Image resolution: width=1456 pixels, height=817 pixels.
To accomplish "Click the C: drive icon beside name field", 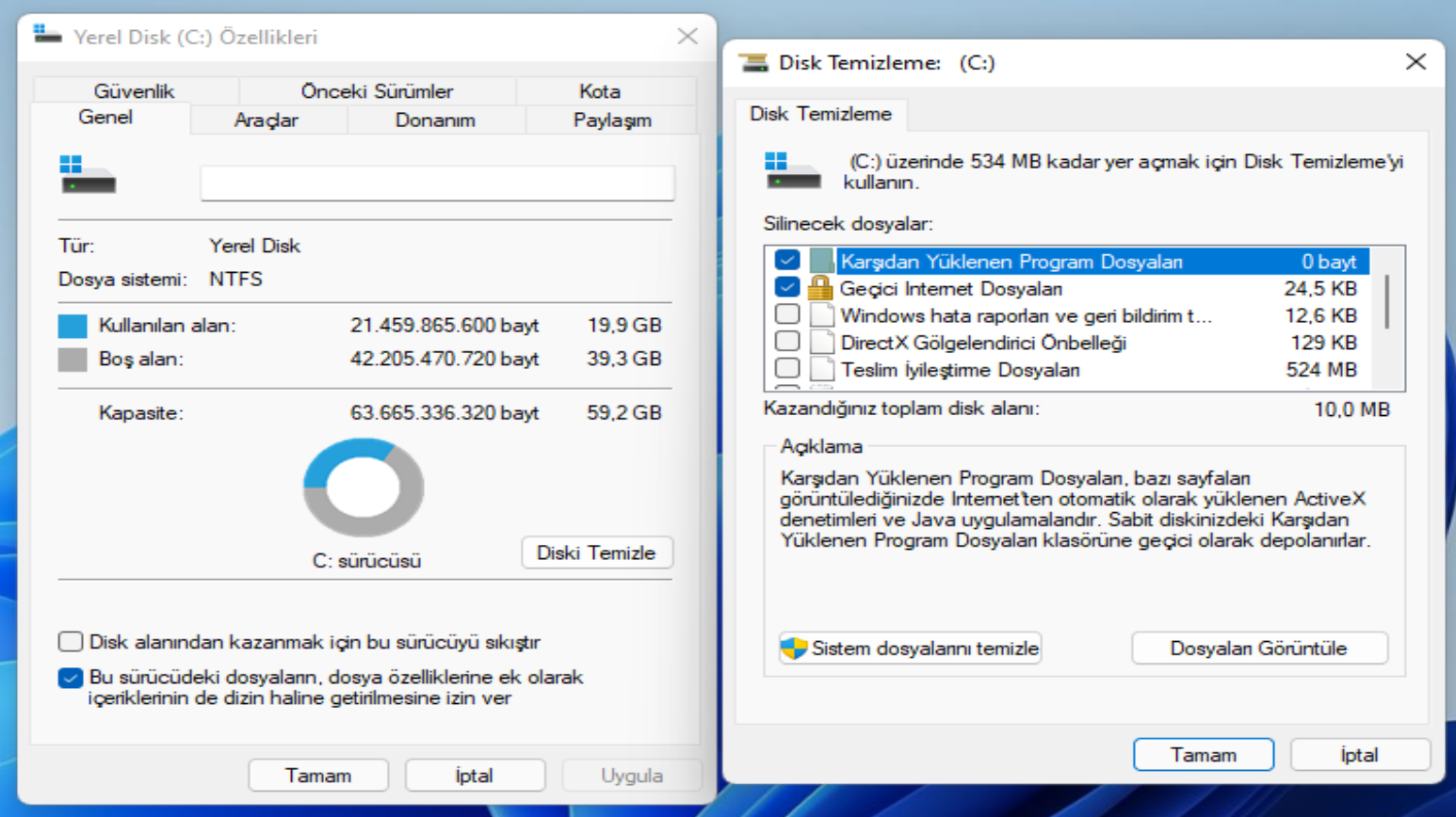I will pos(88,174).
